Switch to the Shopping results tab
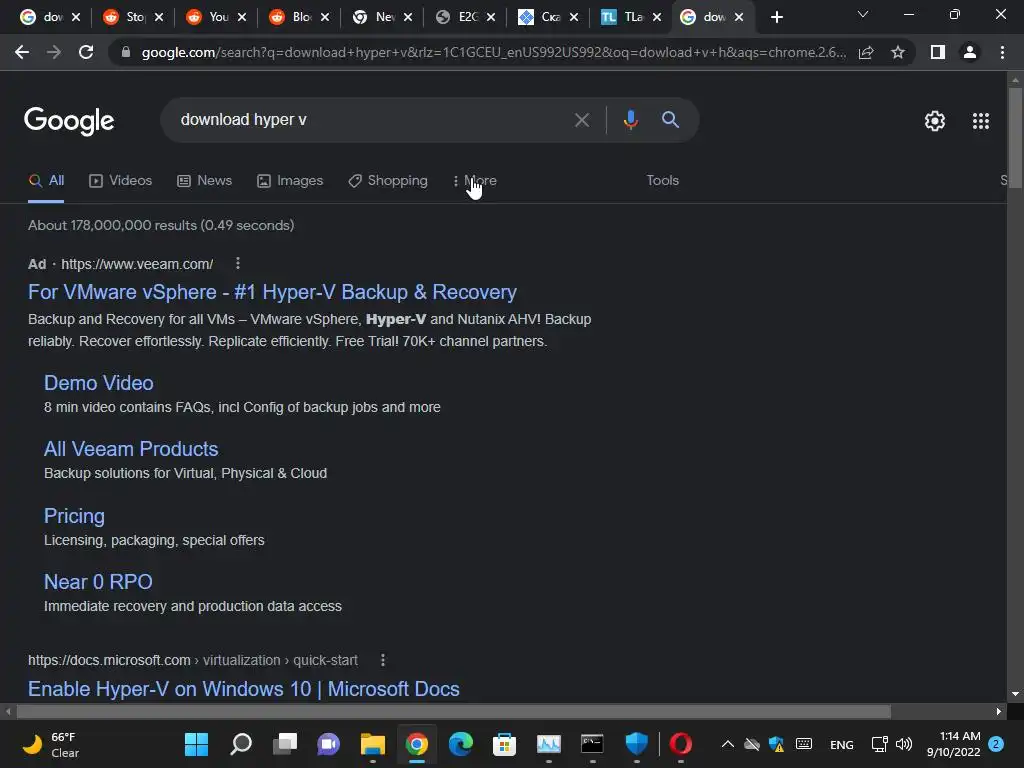The width and height of the screenshot is (1024, 768). pos(388,181)
